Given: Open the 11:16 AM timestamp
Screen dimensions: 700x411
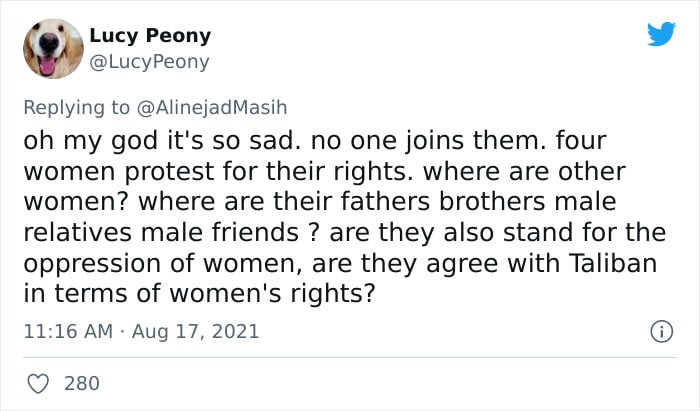Looking at the screenshot, I should pyautogui.click(x=68, y=332).
